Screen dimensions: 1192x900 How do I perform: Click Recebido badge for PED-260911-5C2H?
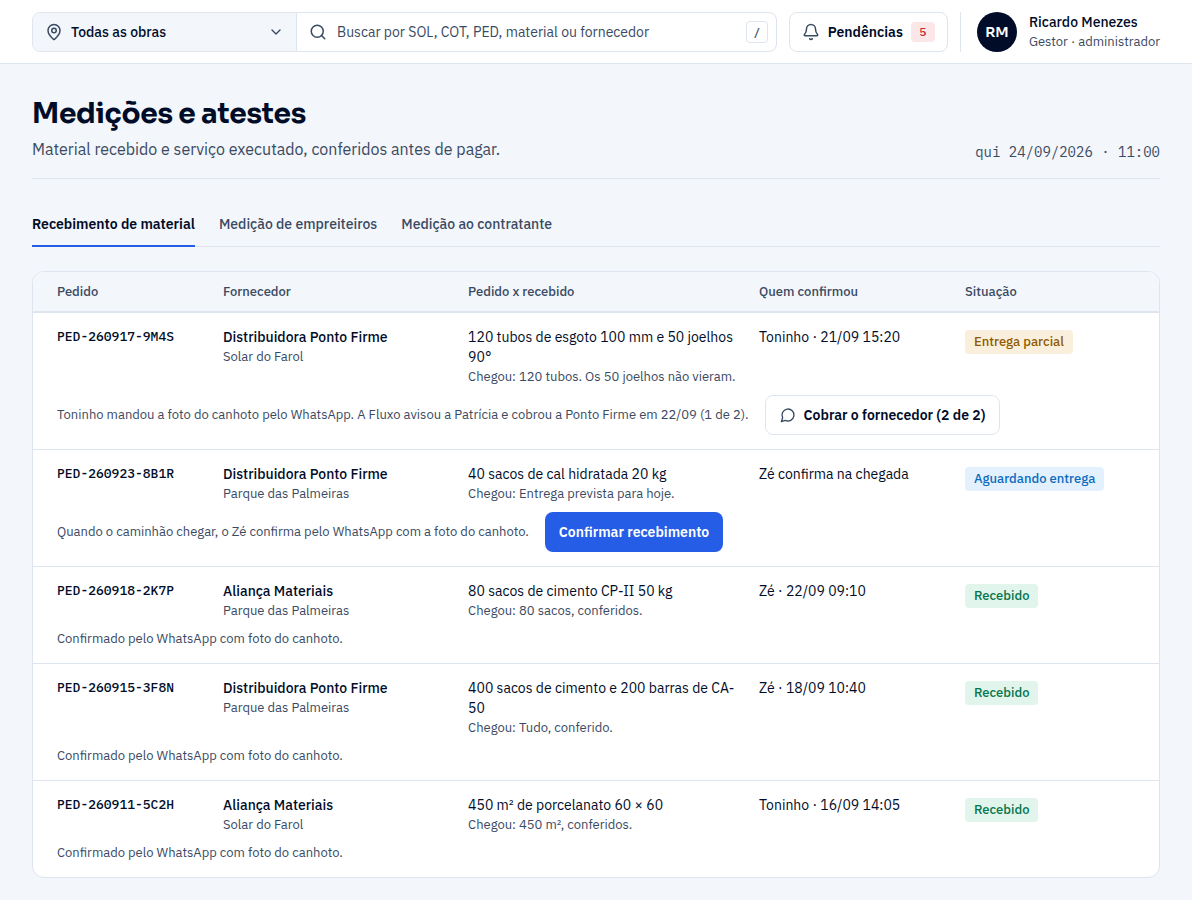tap(1001, 810)
